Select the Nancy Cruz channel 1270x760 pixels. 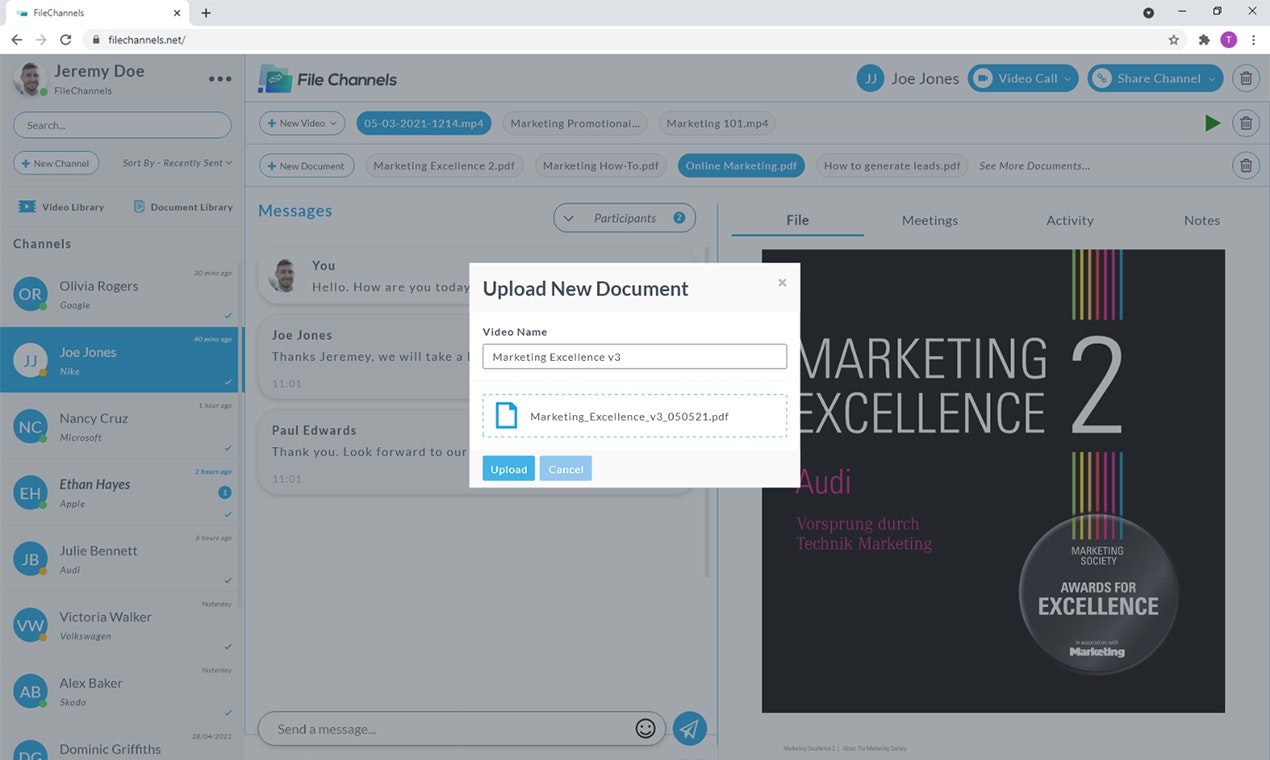(120, 427)
